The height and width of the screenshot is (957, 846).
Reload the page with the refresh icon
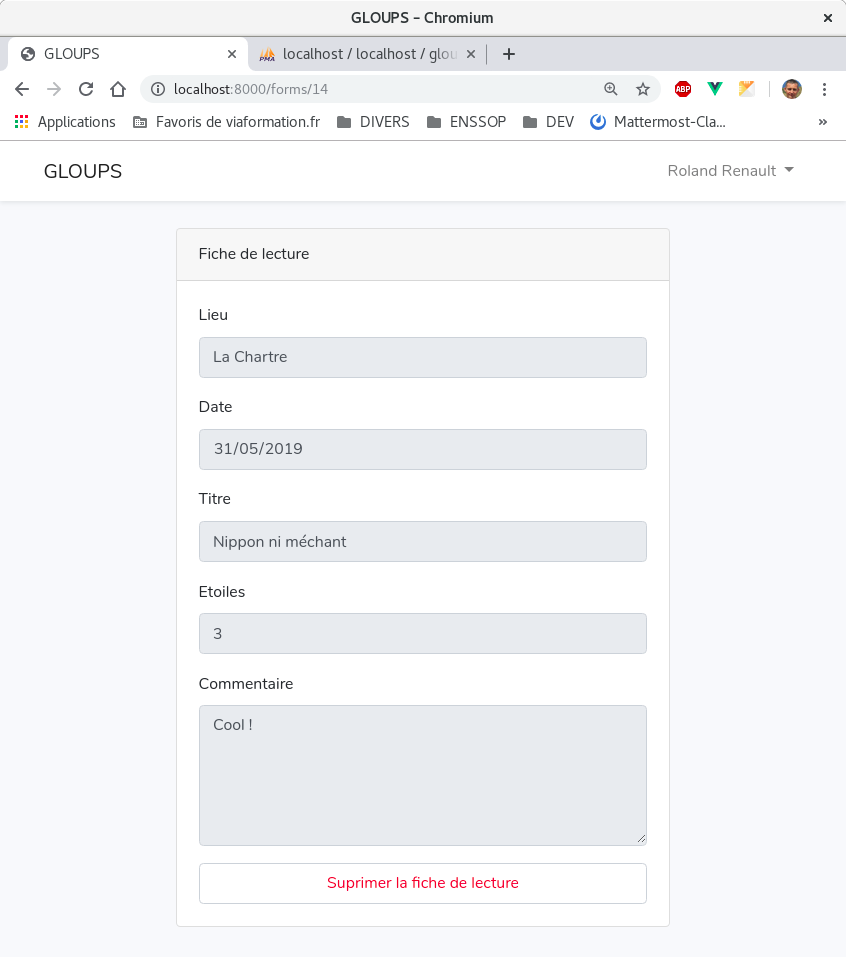click(x=86, y=89)
